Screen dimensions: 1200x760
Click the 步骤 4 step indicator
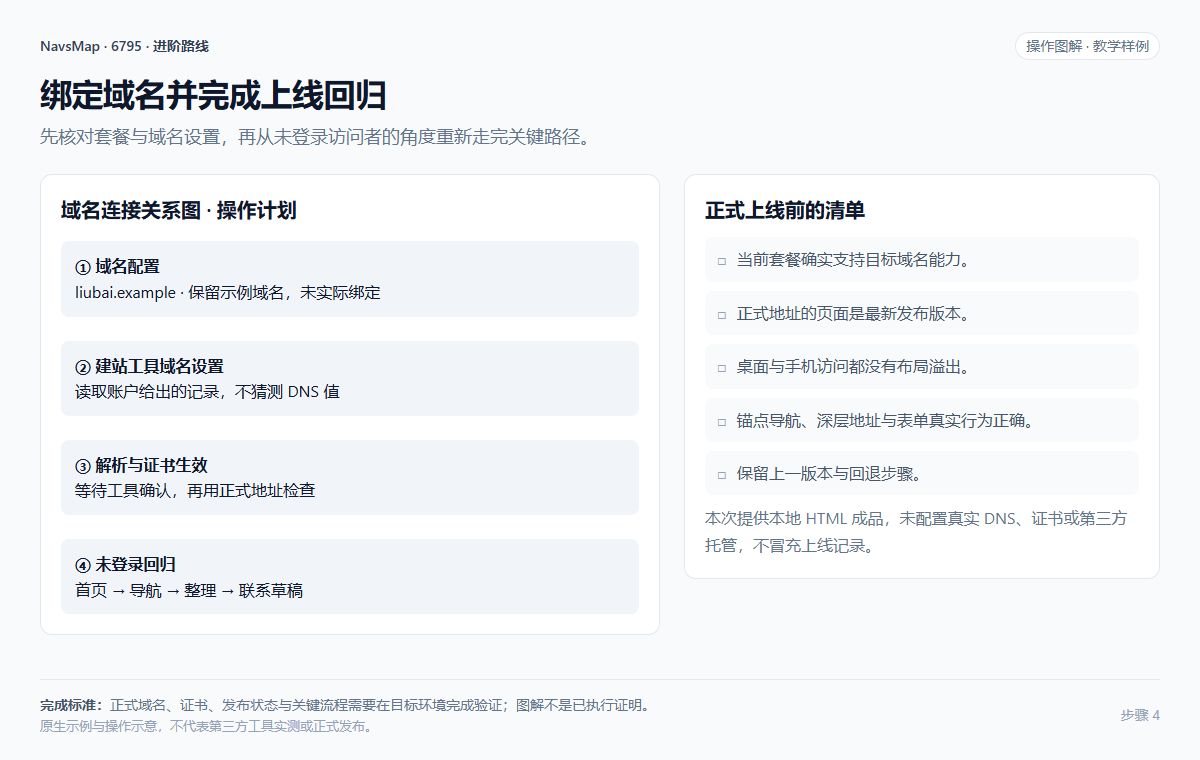tap(1140, 715)
